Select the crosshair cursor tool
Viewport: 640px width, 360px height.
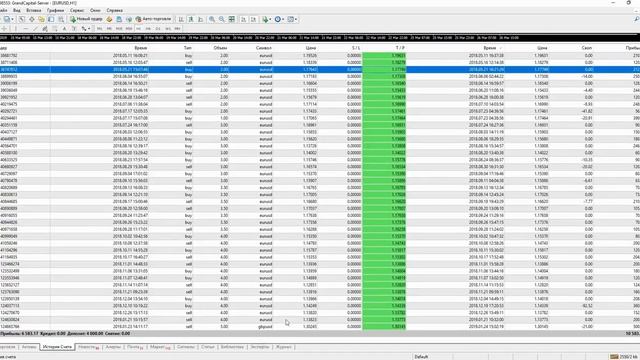tap(4, 29)
